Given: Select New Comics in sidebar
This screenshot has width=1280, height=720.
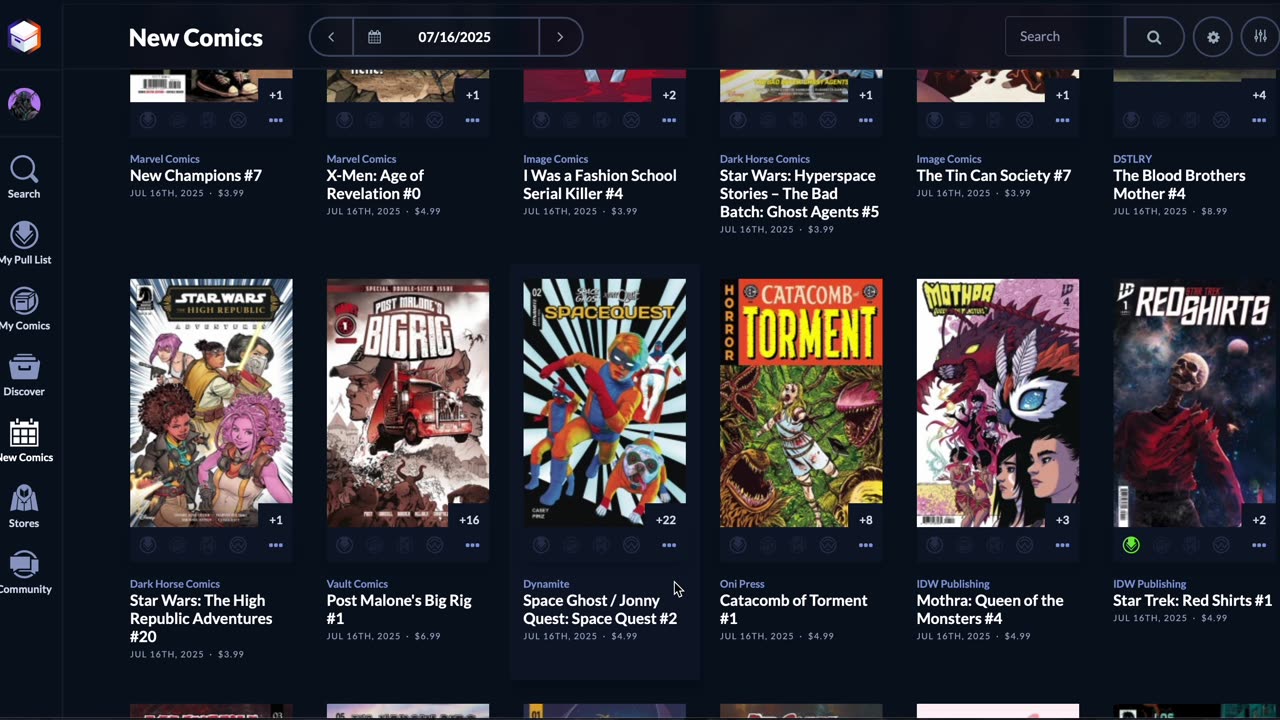Looking at the screenshot, I should pos(25,442).
